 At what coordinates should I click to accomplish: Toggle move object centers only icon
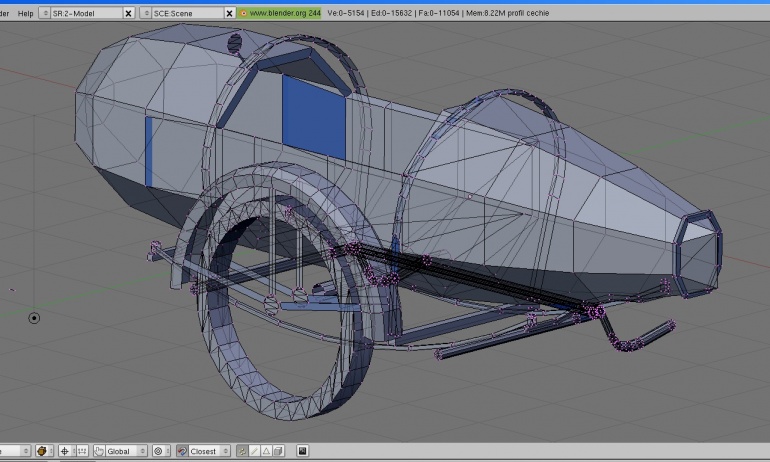tap(82, 451)
